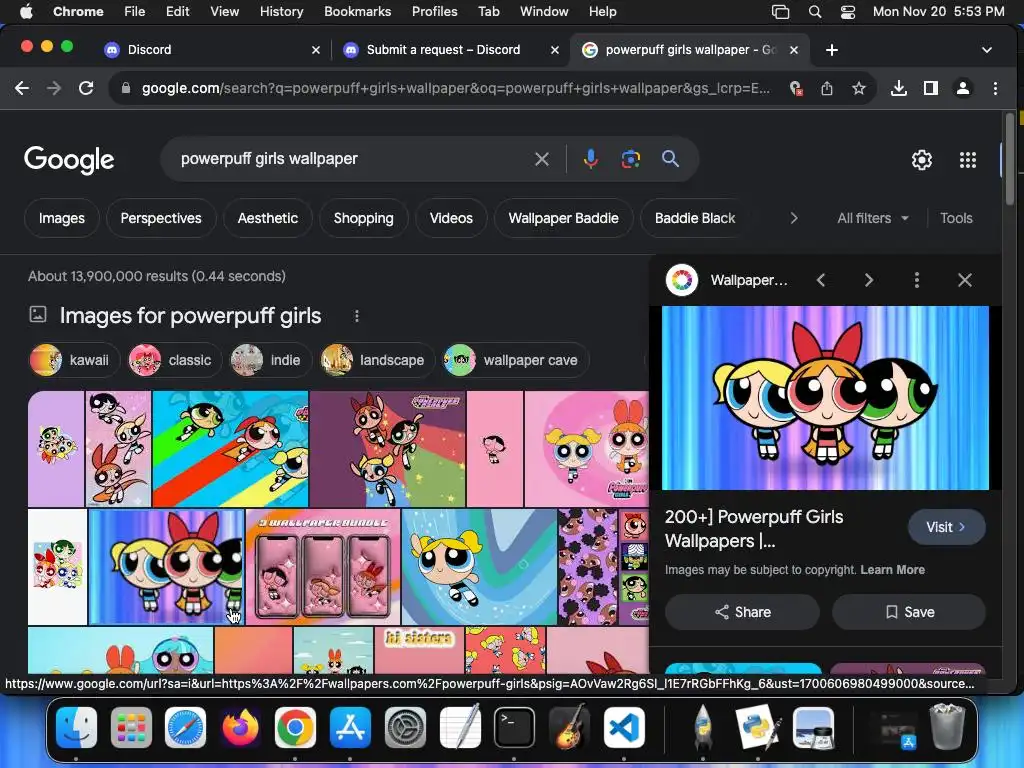The height and width of the screenshot is (768, 1024).
Task: Expand the All filters dropdown
Action: click(872, 218)
